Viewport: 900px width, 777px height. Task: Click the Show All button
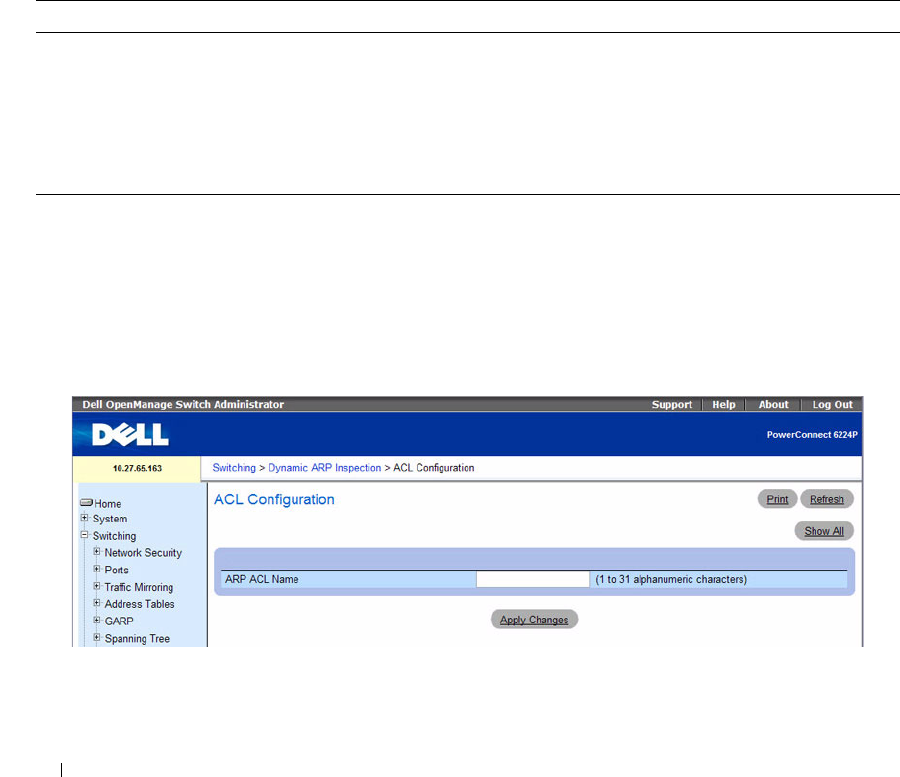click(824, 531)
